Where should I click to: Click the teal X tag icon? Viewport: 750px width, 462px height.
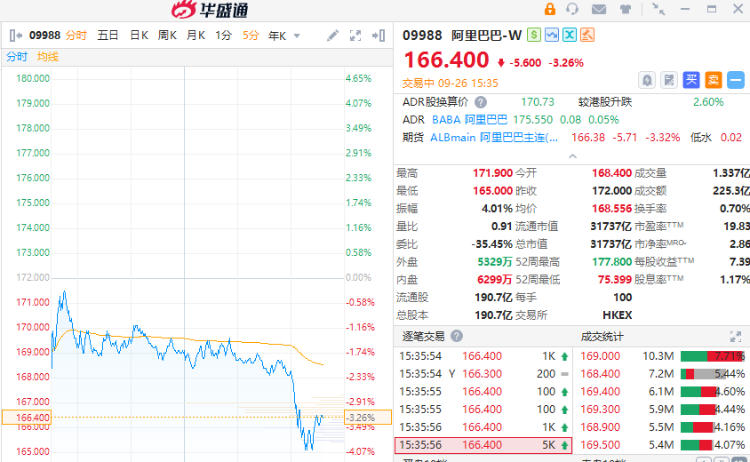tap(569, 35)
